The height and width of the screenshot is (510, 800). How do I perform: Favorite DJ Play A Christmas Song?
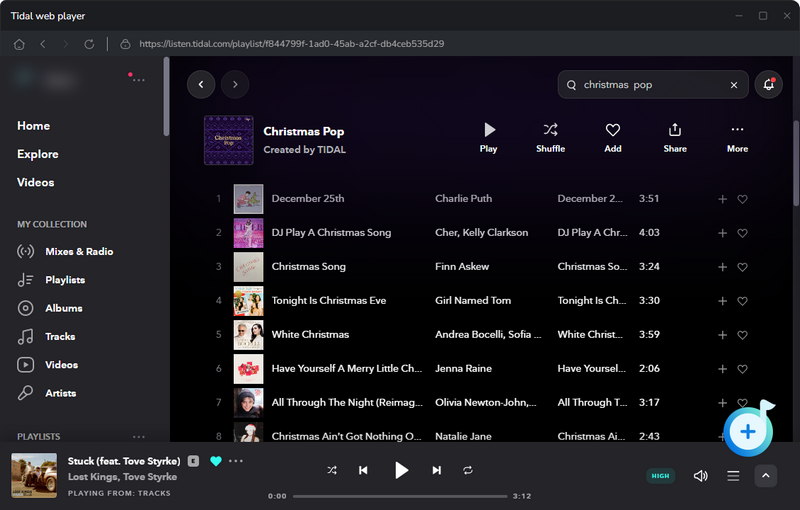click(x=742, y=233)
